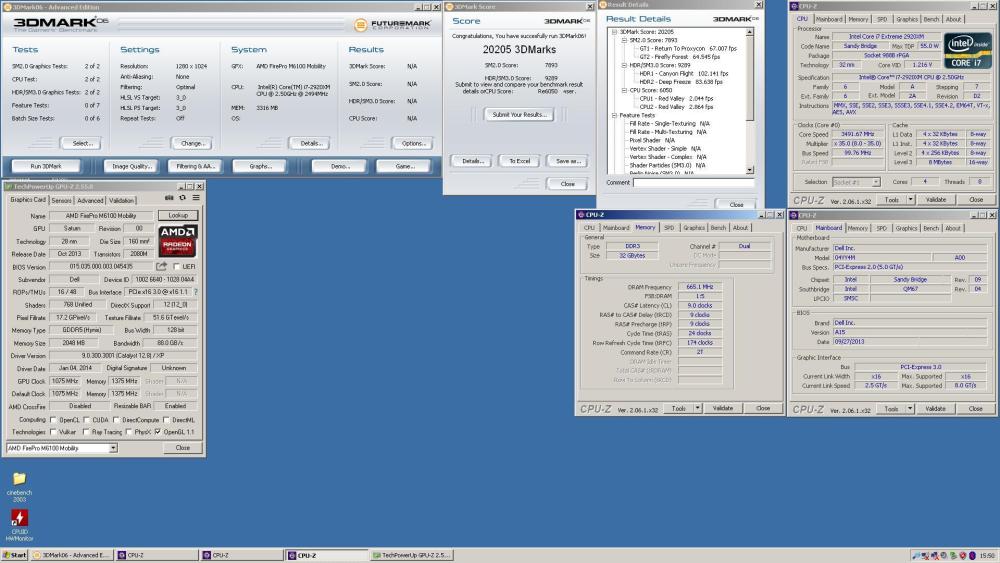Image resolution: width=1000 pixels, height=563 pixels.
Task: Click the GPU-Z refresh icon
Action: pyautogui.click(x=182, y=198)
